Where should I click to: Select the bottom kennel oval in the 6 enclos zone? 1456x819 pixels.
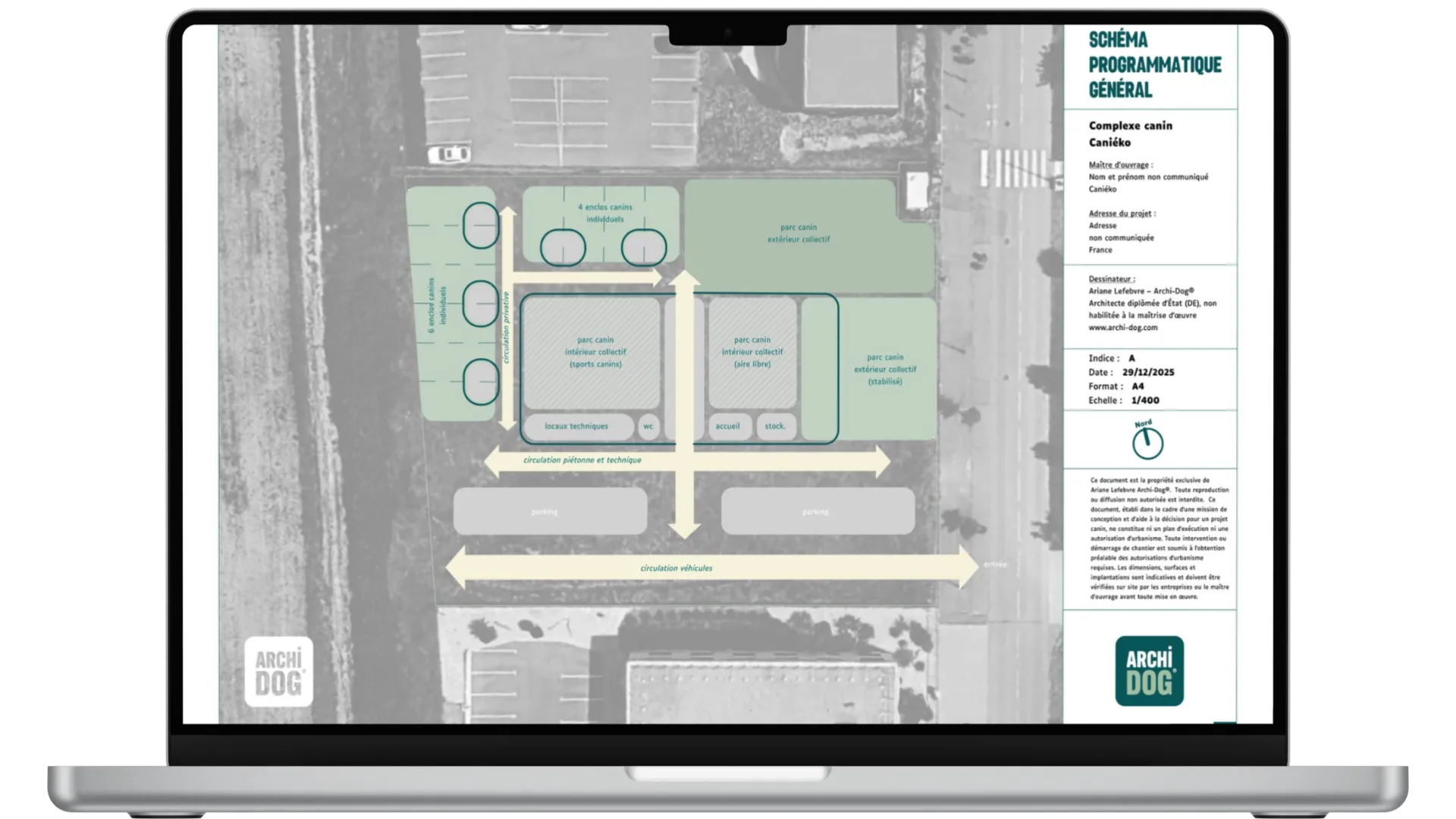click(x=480, y=381)
